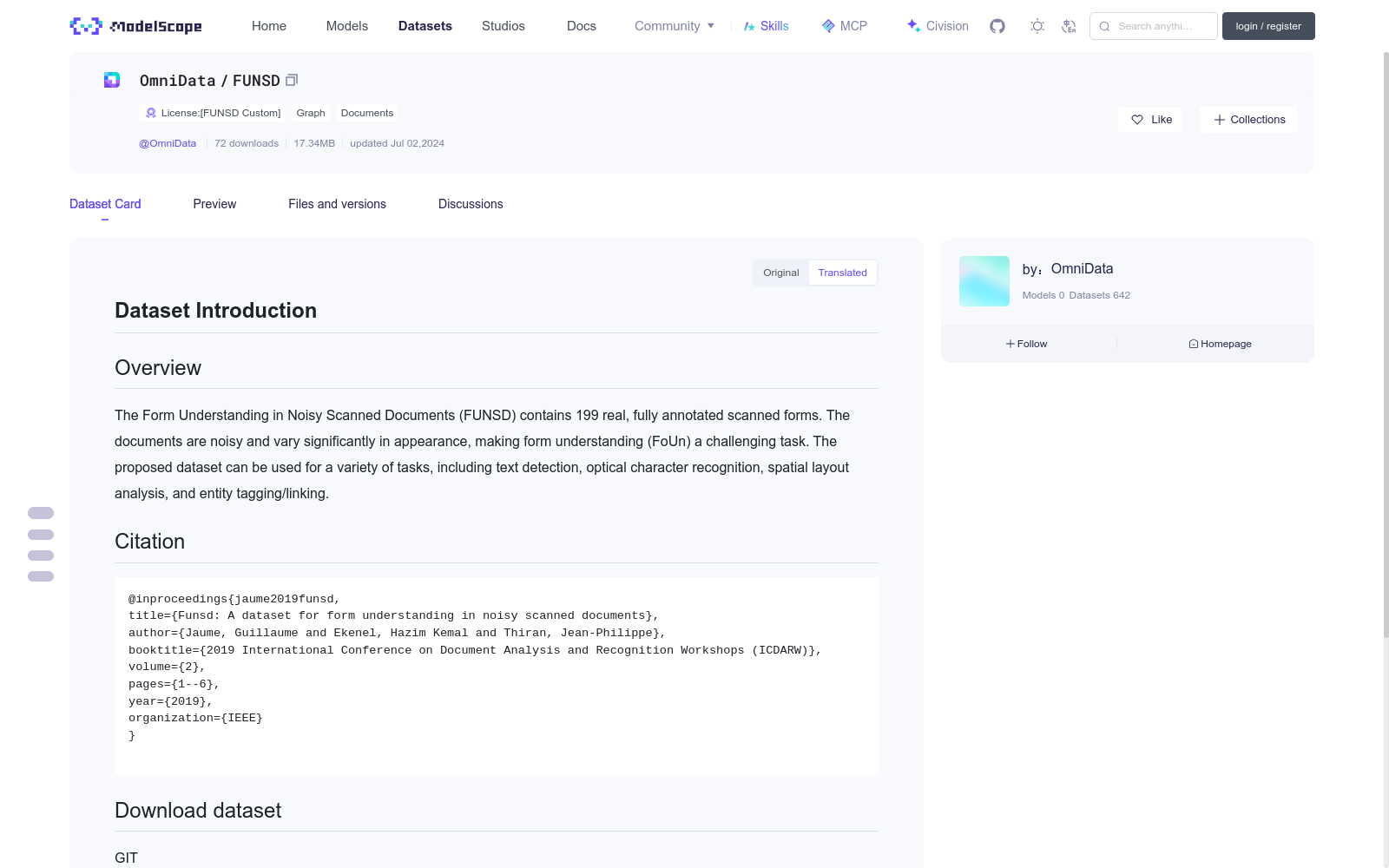The image size is (1389, 868).
Task: Click the MCP diamond icon
Action: pos(828,26)
